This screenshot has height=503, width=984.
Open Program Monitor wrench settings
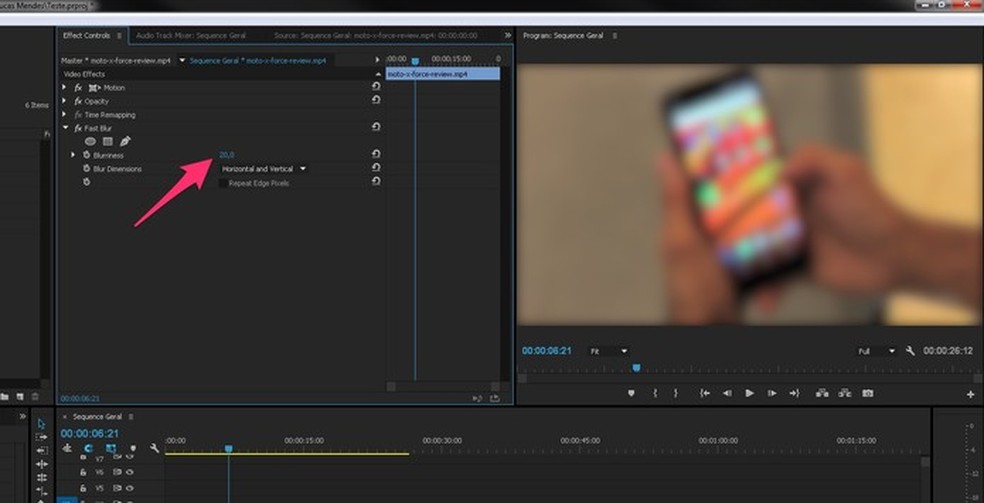tap(910, 351)
